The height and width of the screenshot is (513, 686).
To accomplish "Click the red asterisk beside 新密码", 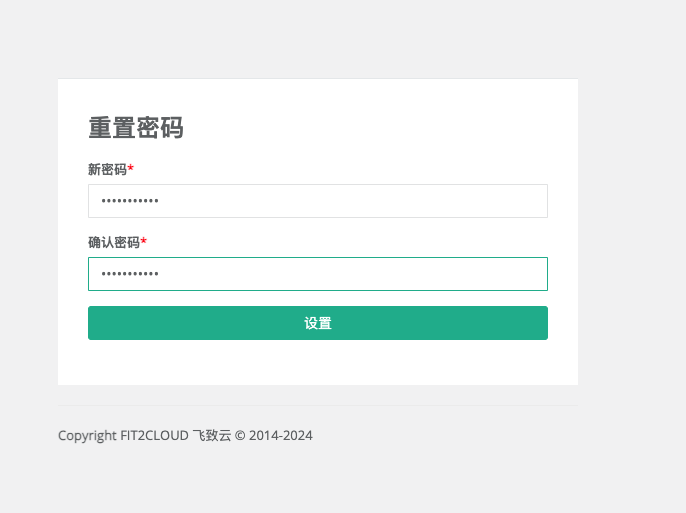I will [x=131, y=168].
